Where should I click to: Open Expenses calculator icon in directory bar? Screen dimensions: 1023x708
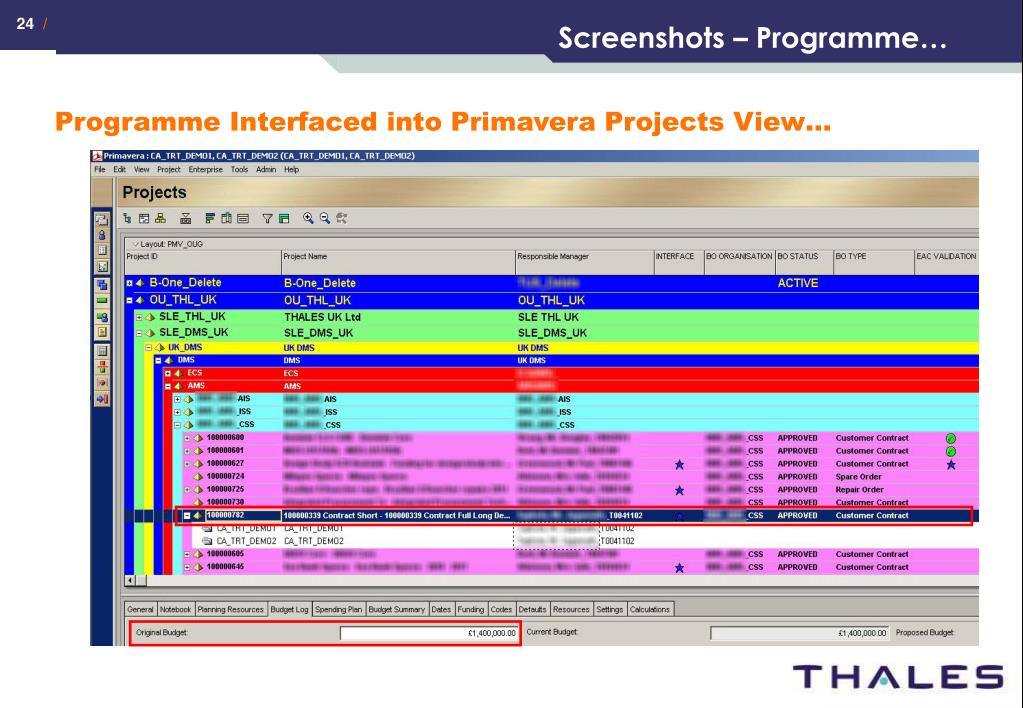pos(102,350)
